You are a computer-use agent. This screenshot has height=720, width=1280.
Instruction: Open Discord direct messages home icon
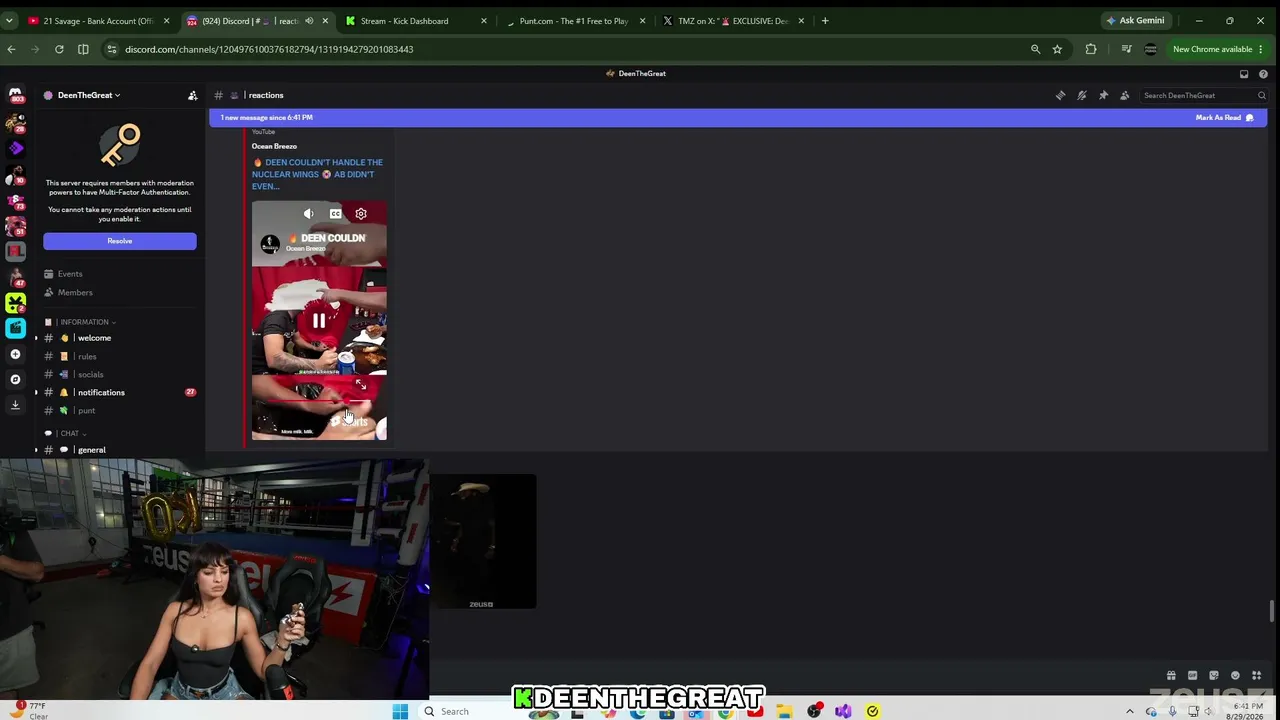16,96
